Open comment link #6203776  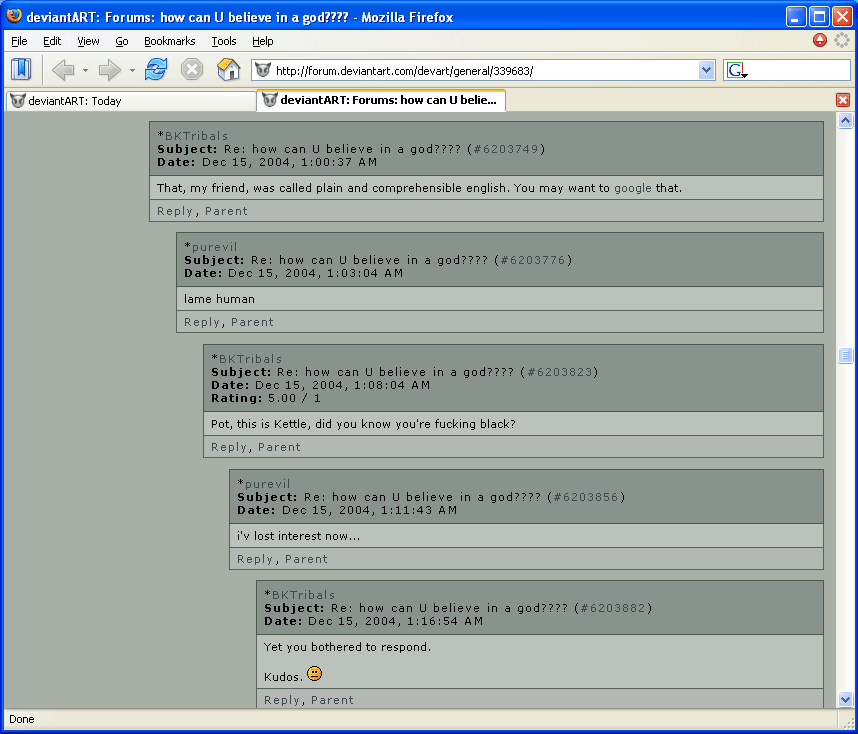(x=533, y=260)
